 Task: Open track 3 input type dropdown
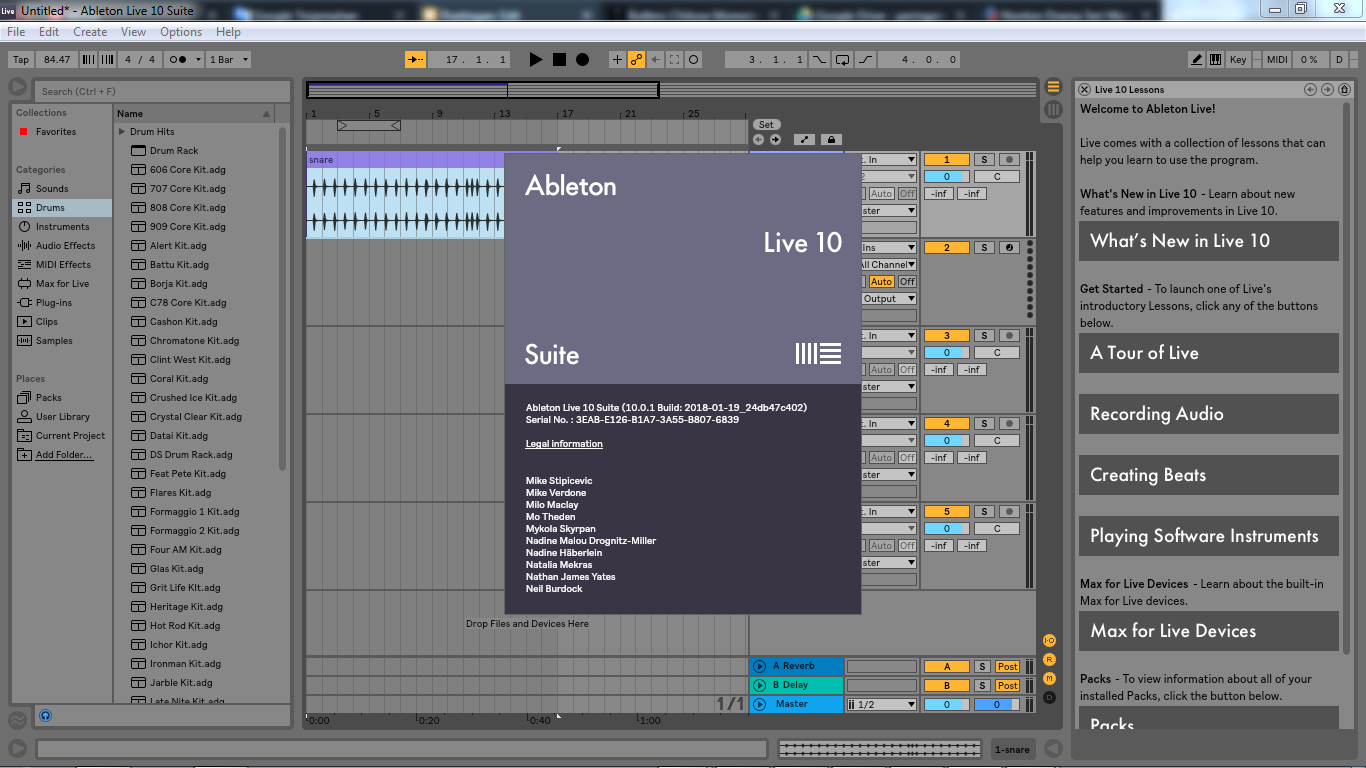click(x=887, y=336)
